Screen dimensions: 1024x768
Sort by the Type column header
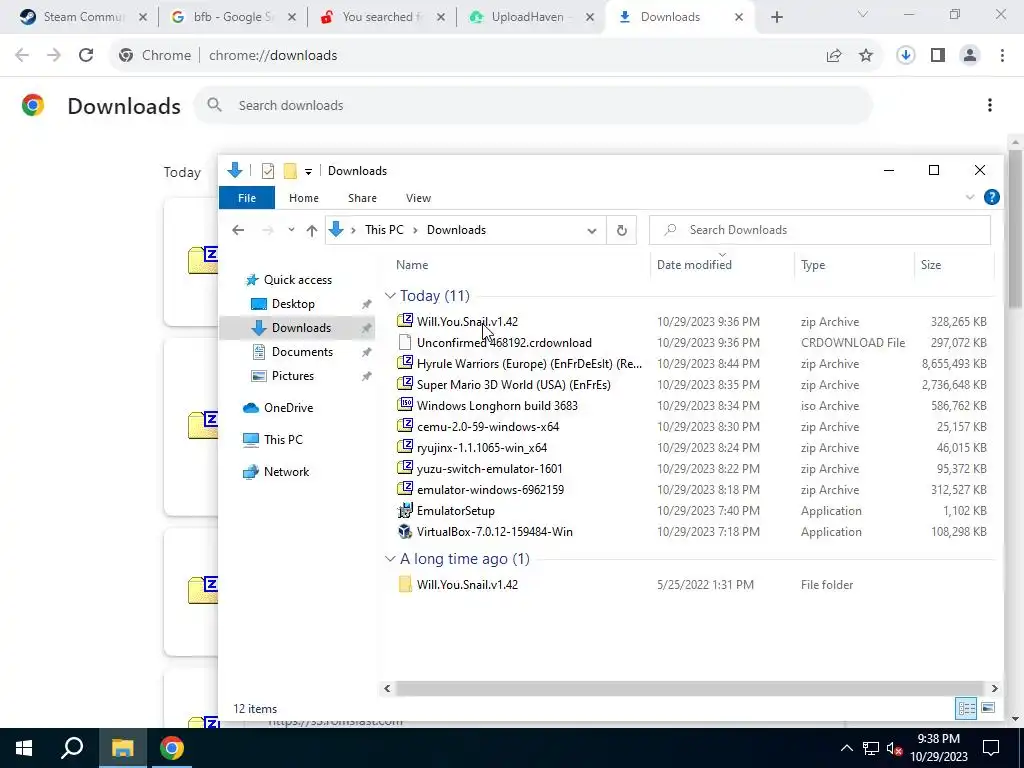click(813, 265)
